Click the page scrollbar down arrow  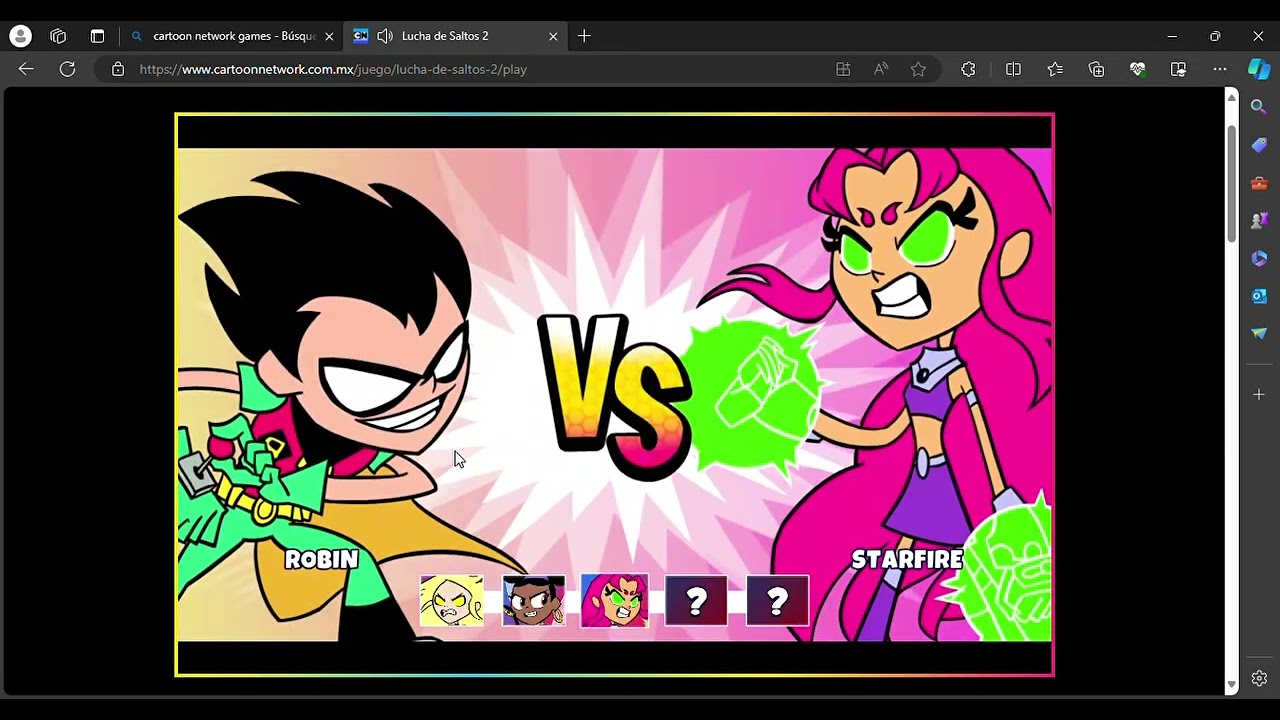(x=1232, y=686)
